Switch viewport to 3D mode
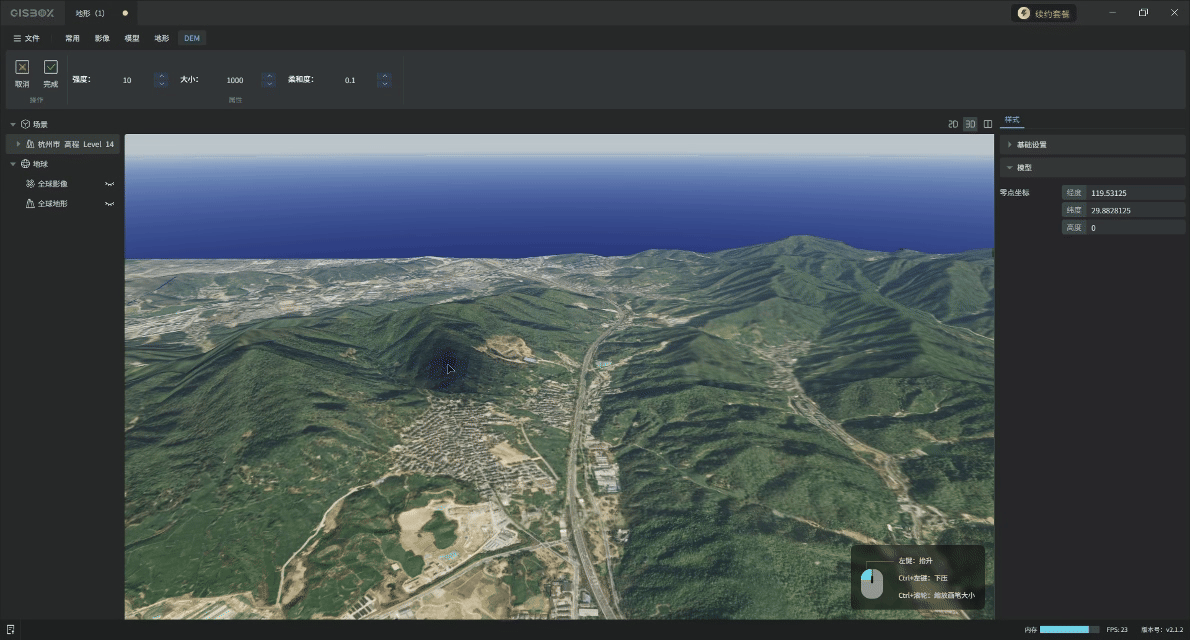The height and width of the screenshot is (640, 1190). [x=970, y=124]
